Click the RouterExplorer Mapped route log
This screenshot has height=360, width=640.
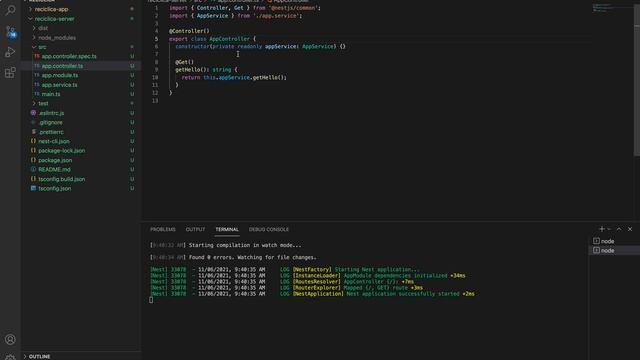pos(286,288)
